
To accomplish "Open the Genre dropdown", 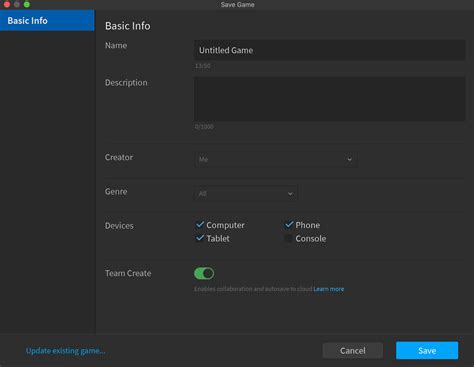I will point(245,193).
